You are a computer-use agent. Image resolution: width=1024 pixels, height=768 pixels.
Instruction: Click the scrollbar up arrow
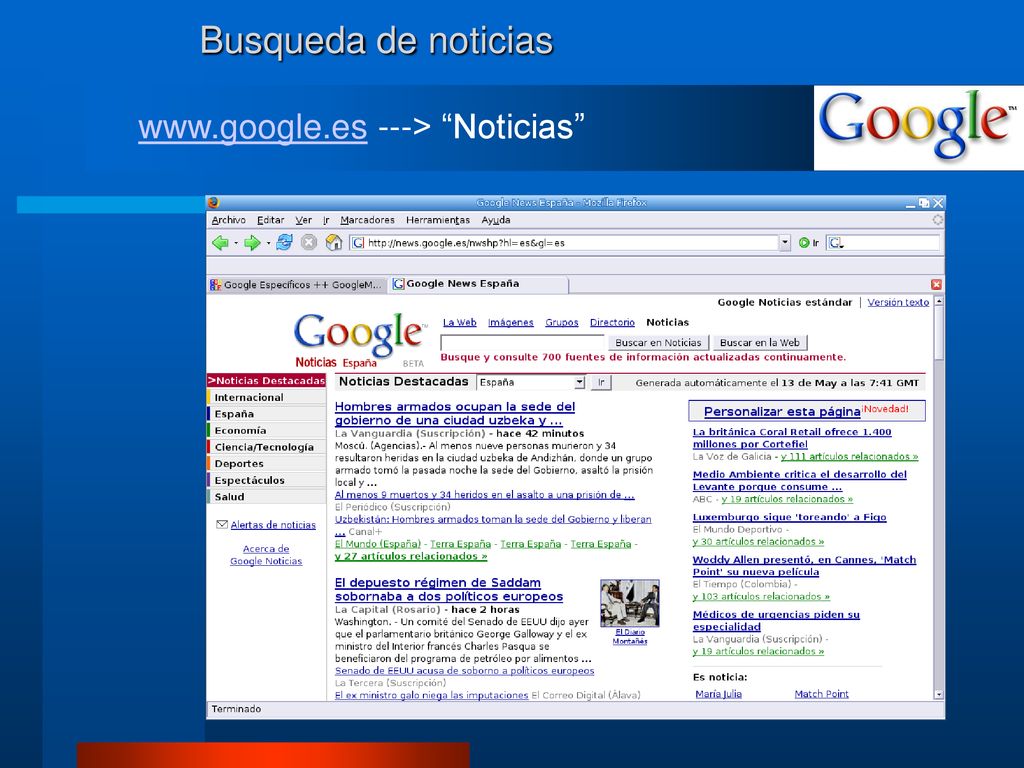tap(939, 302)
